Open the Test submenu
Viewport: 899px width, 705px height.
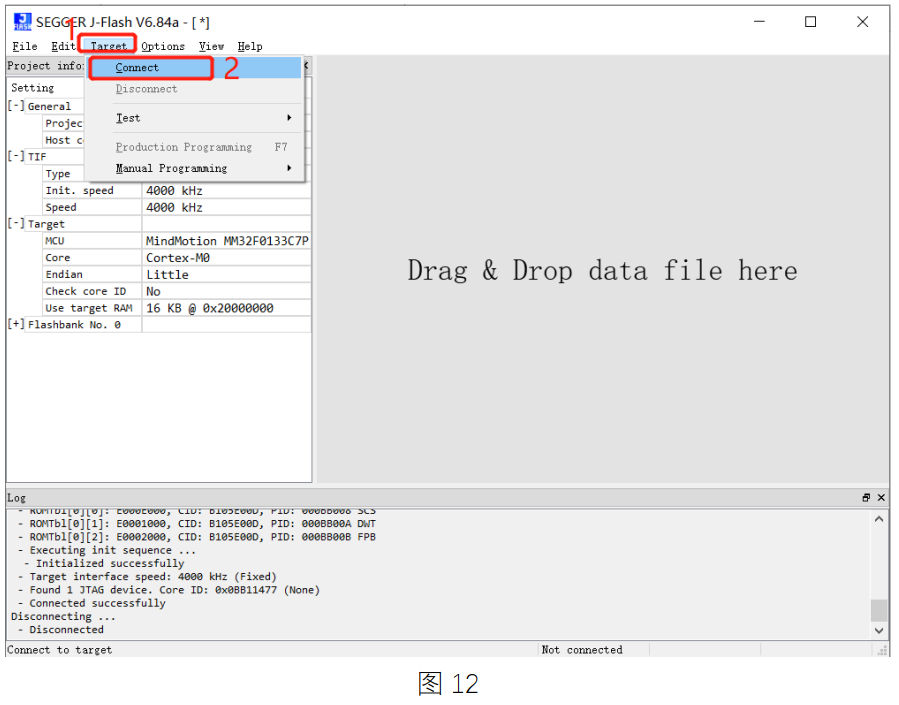[x=194, y=118]
